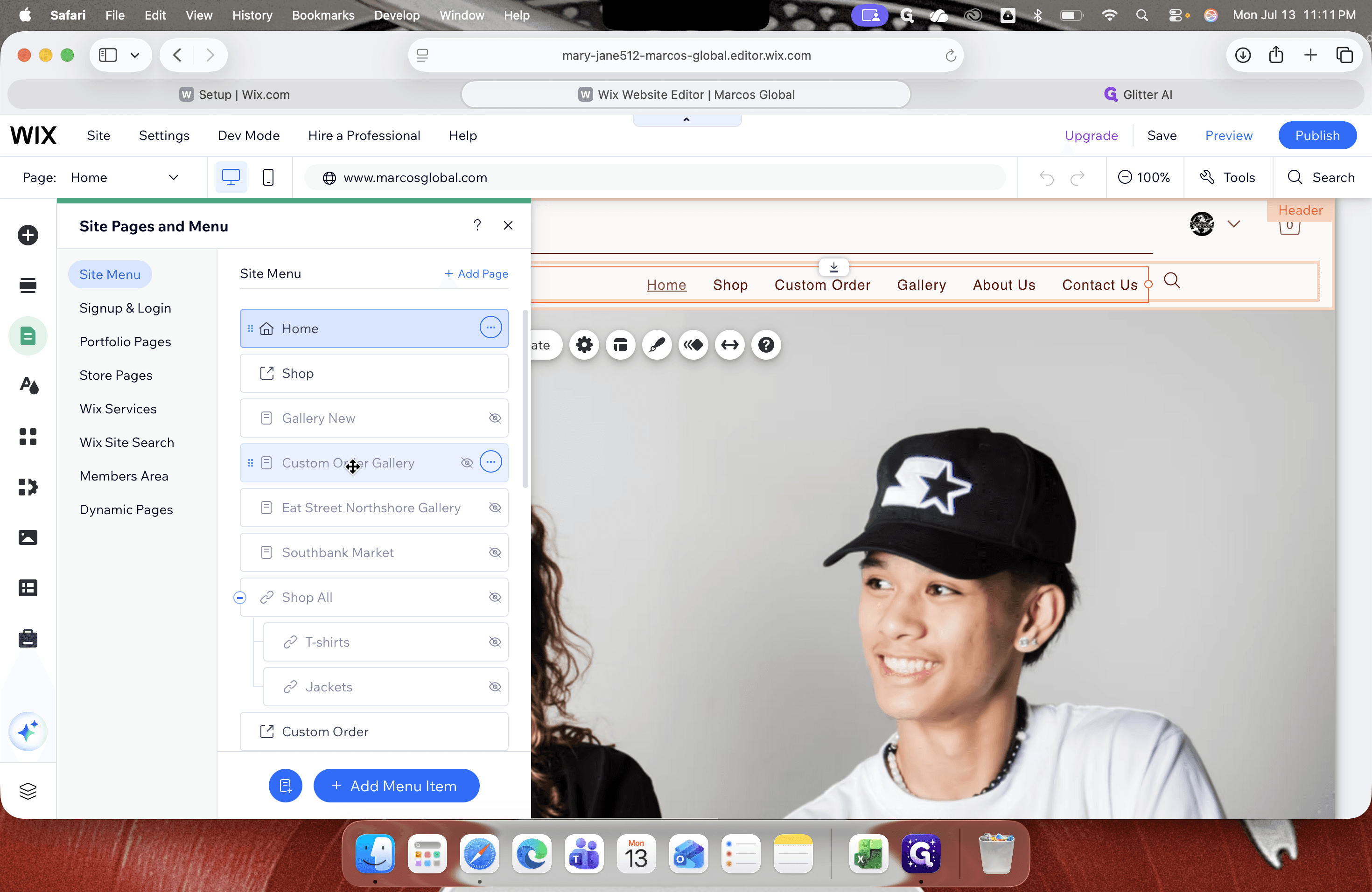Toggle visibility eye for T-shirts item
The height and width of the screenshot is (892, 1372).
[495, 642]
